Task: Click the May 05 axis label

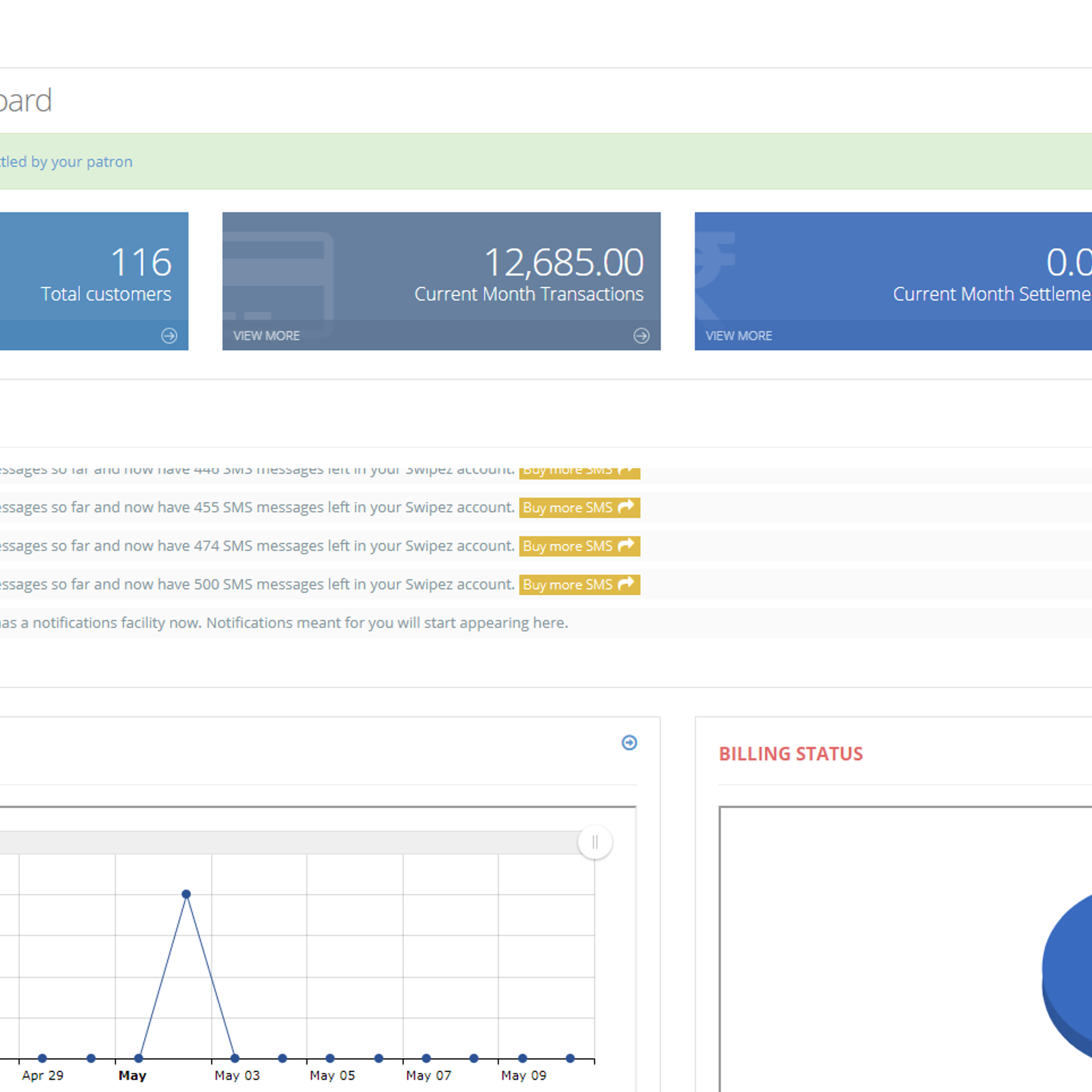Action: [332, 1076]
